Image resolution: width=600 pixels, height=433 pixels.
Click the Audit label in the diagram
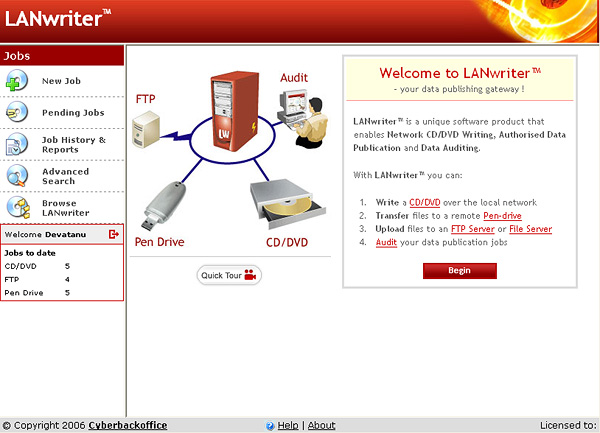click(x=294, y=78)
